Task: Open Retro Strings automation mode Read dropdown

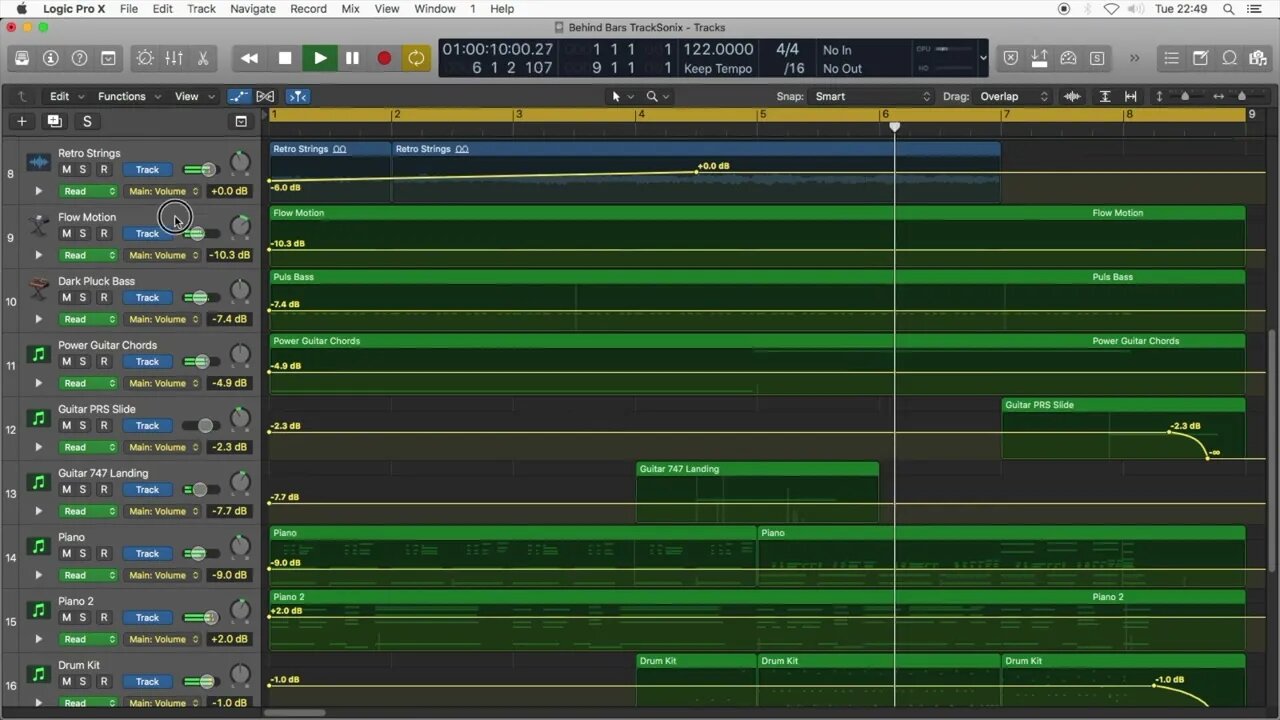Action: click(88, 191)
